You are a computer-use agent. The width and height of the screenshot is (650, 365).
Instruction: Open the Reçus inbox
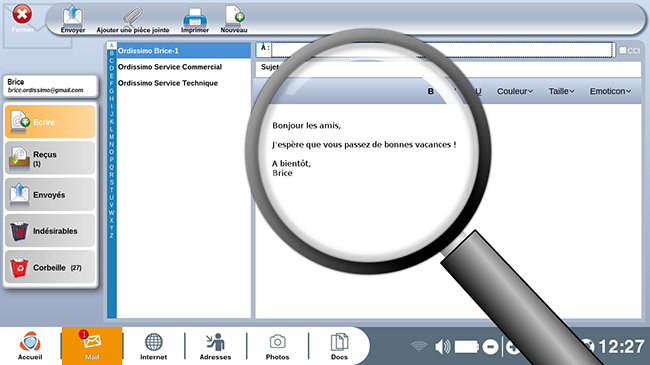[50, 158]
